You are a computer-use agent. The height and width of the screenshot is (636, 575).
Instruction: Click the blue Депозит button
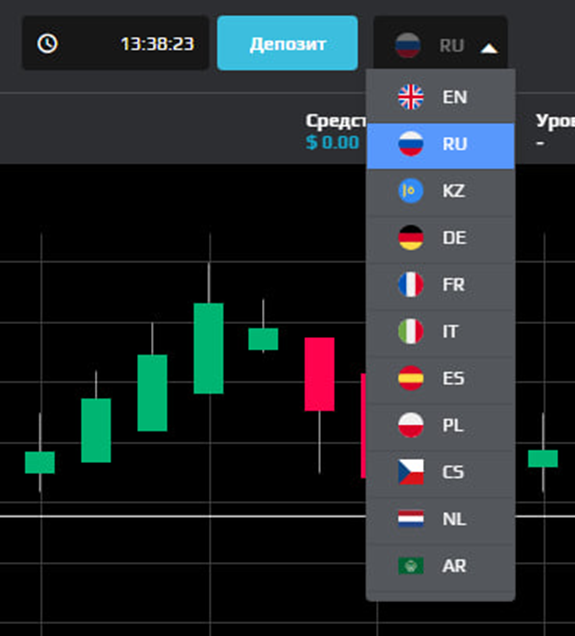tap(287, 43)
